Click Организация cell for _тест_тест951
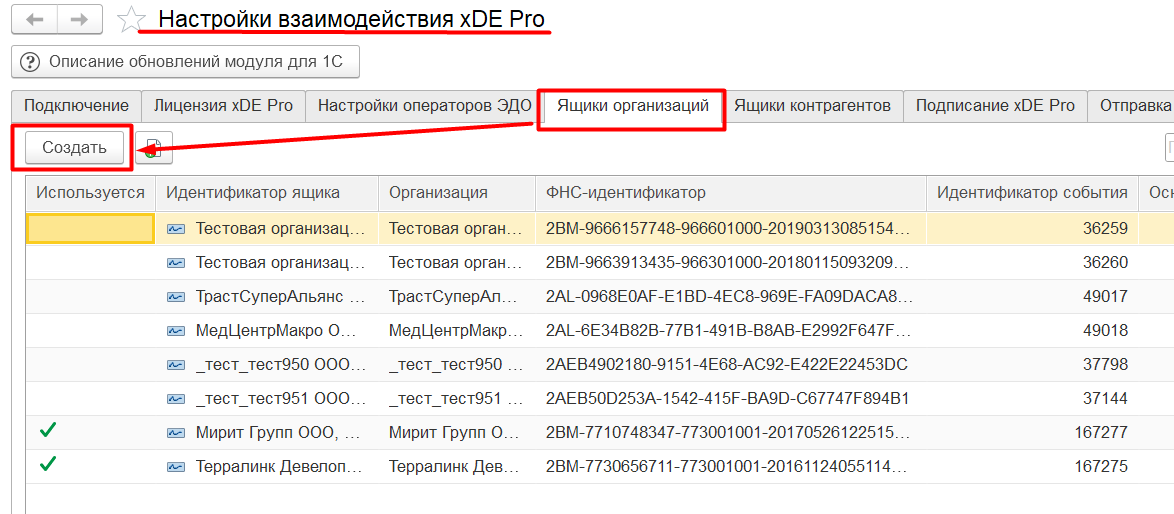This screenshot has height=514, width=1174. (x=457, y=399)
